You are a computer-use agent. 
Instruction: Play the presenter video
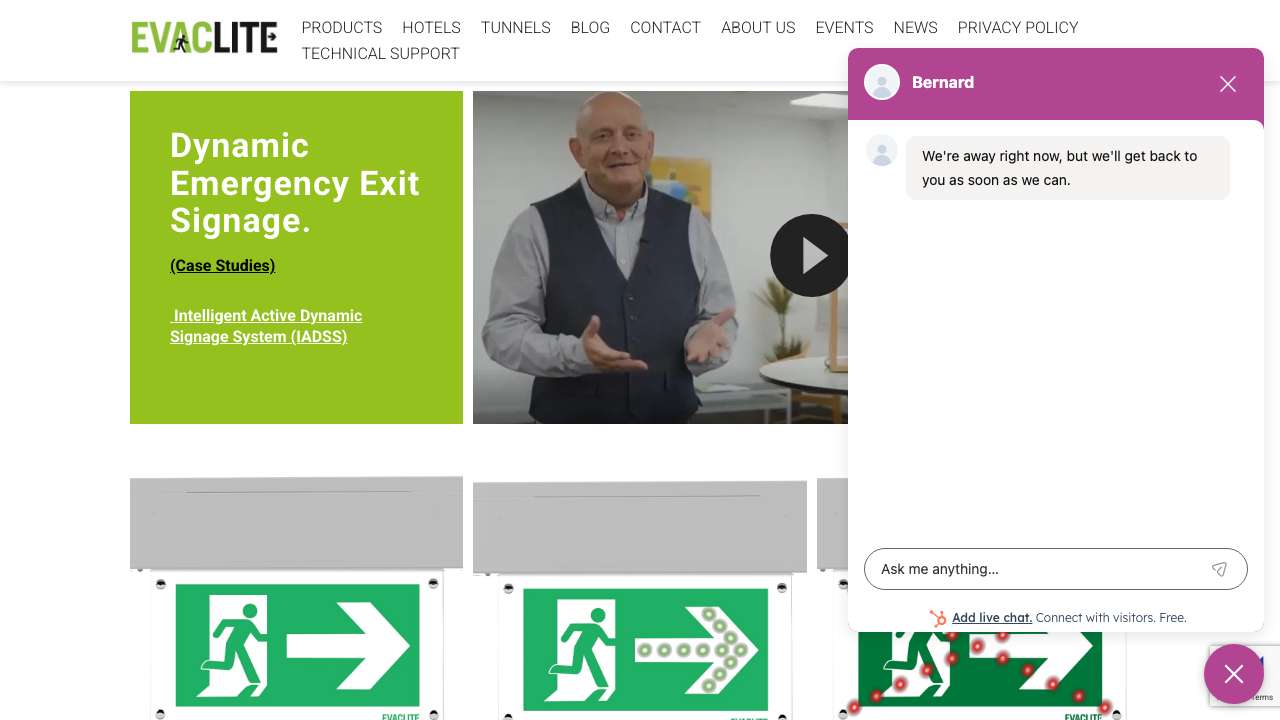pyautogui.click(x=810, y=256)
